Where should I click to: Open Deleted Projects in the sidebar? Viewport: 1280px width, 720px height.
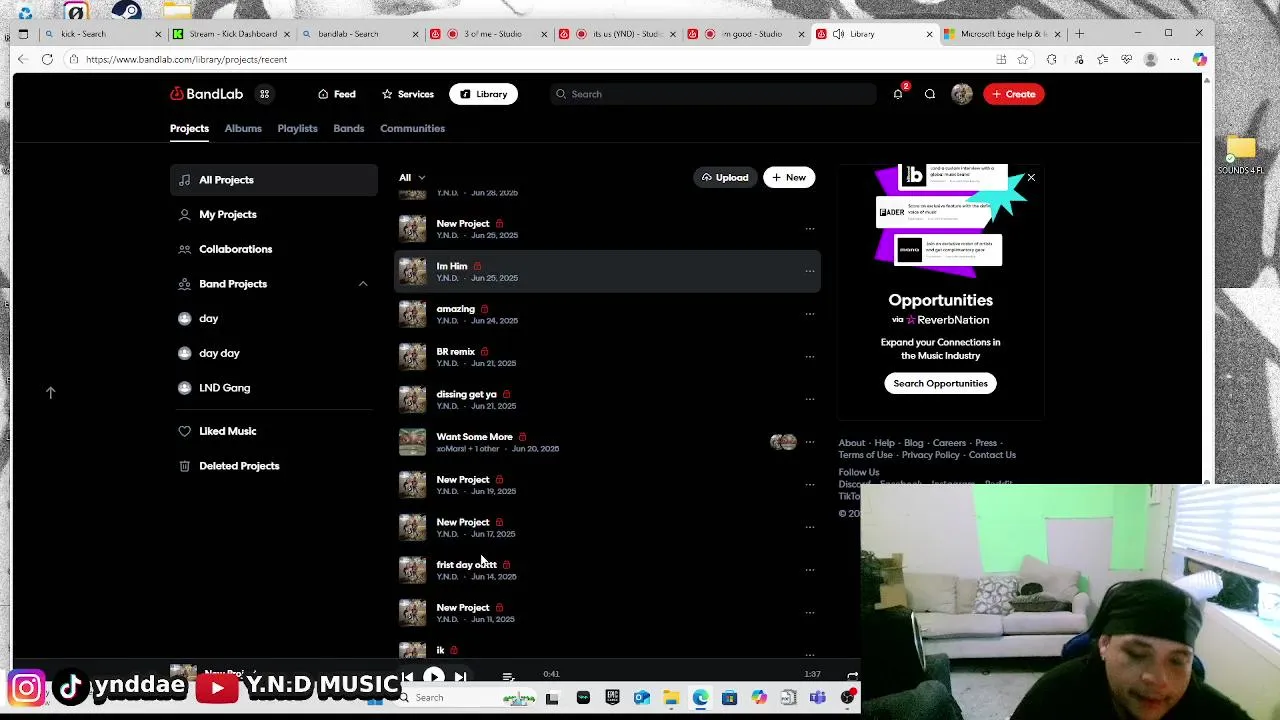(274, 466)
